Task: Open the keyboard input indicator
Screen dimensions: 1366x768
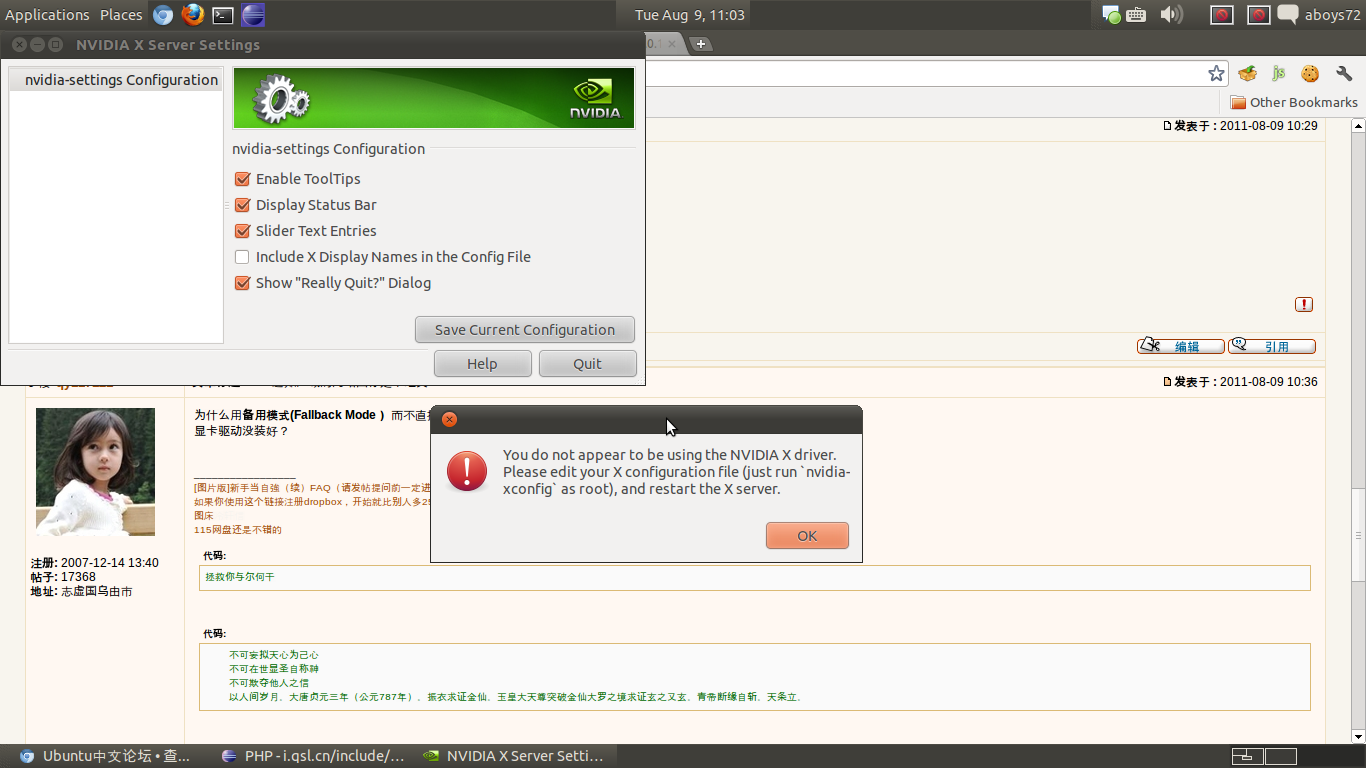Action: click(1136, 15)
